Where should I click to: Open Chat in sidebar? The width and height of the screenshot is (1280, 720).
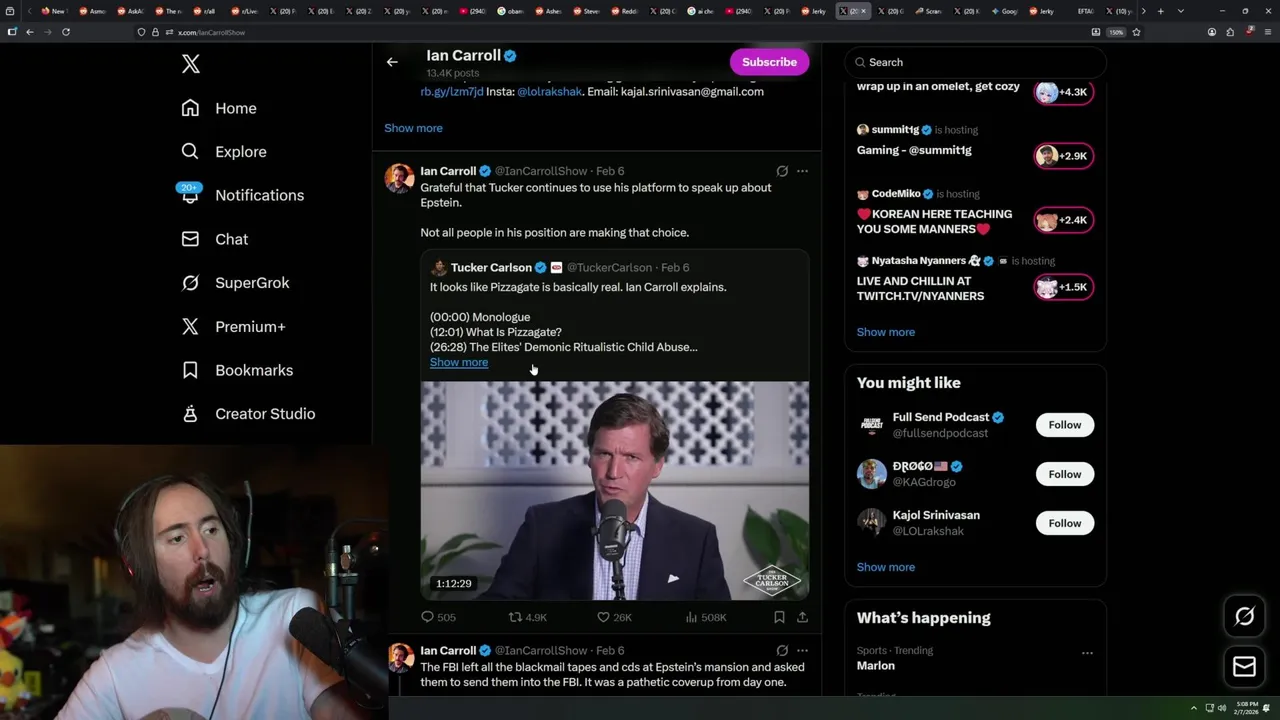click(214, 239)
